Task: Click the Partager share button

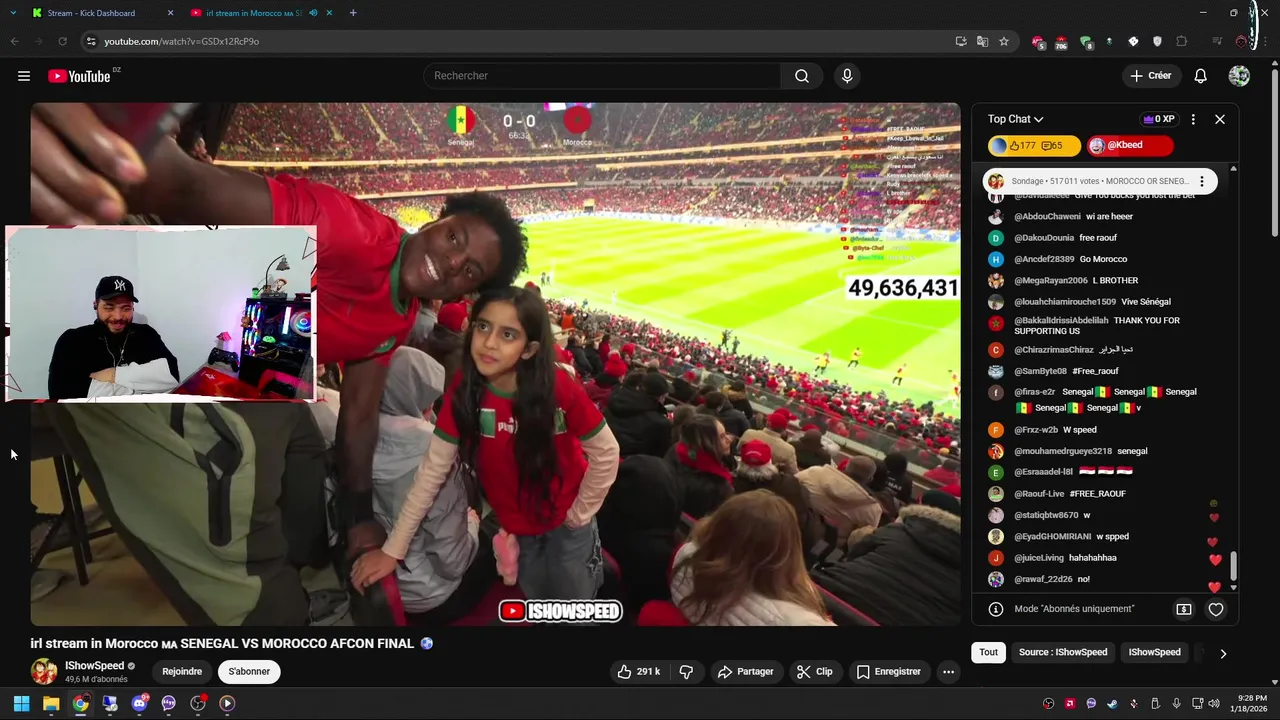Action: click(x=745, y=672)
